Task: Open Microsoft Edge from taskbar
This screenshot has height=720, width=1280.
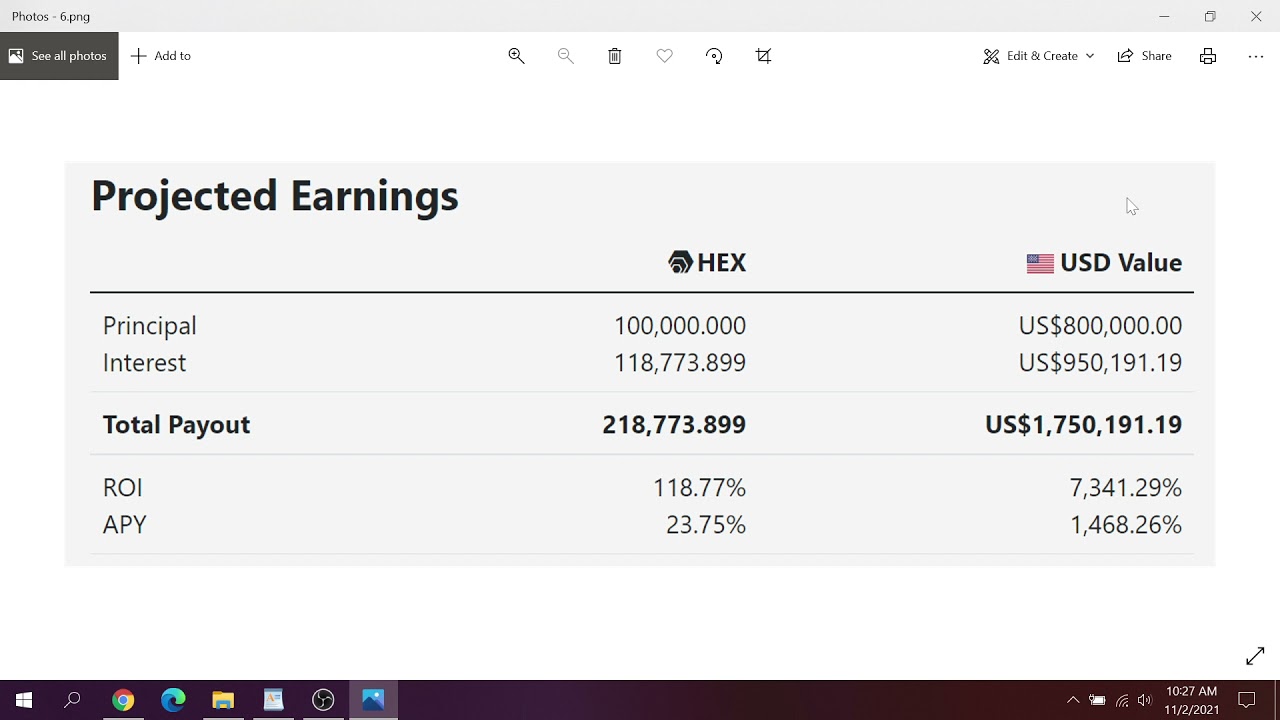Action: click(173, 700)
